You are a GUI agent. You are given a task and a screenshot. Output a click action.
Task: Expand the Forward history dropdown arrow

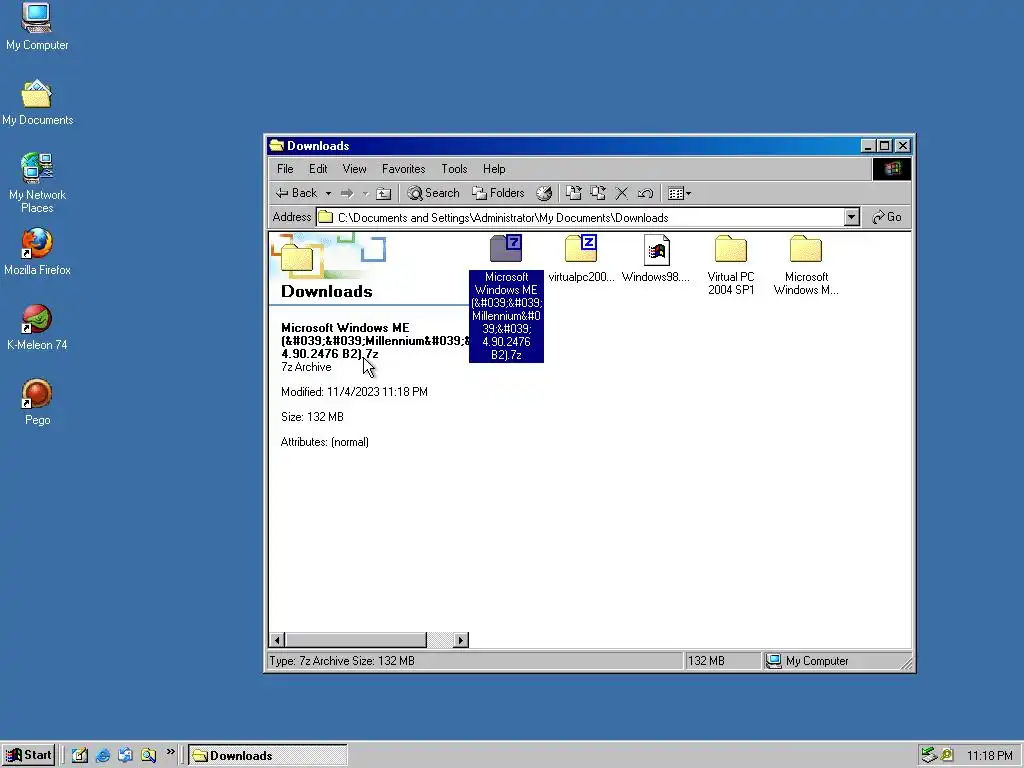pyautogui.click(x=366, y=193)
